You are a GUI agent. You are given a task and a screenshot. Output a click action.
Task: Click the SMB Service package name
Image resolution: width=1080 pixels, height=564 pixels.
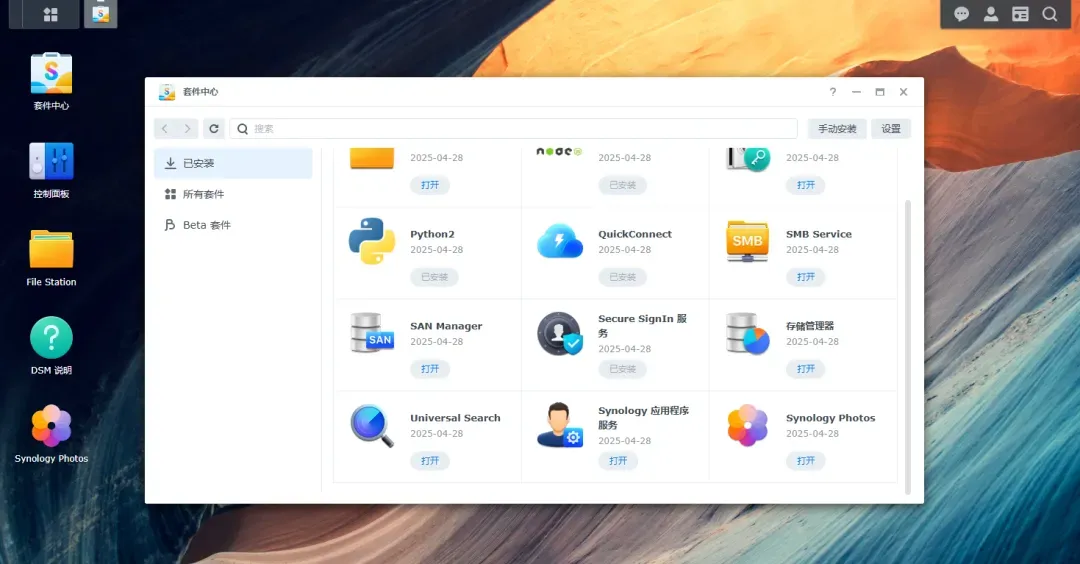tap(819, 234)
